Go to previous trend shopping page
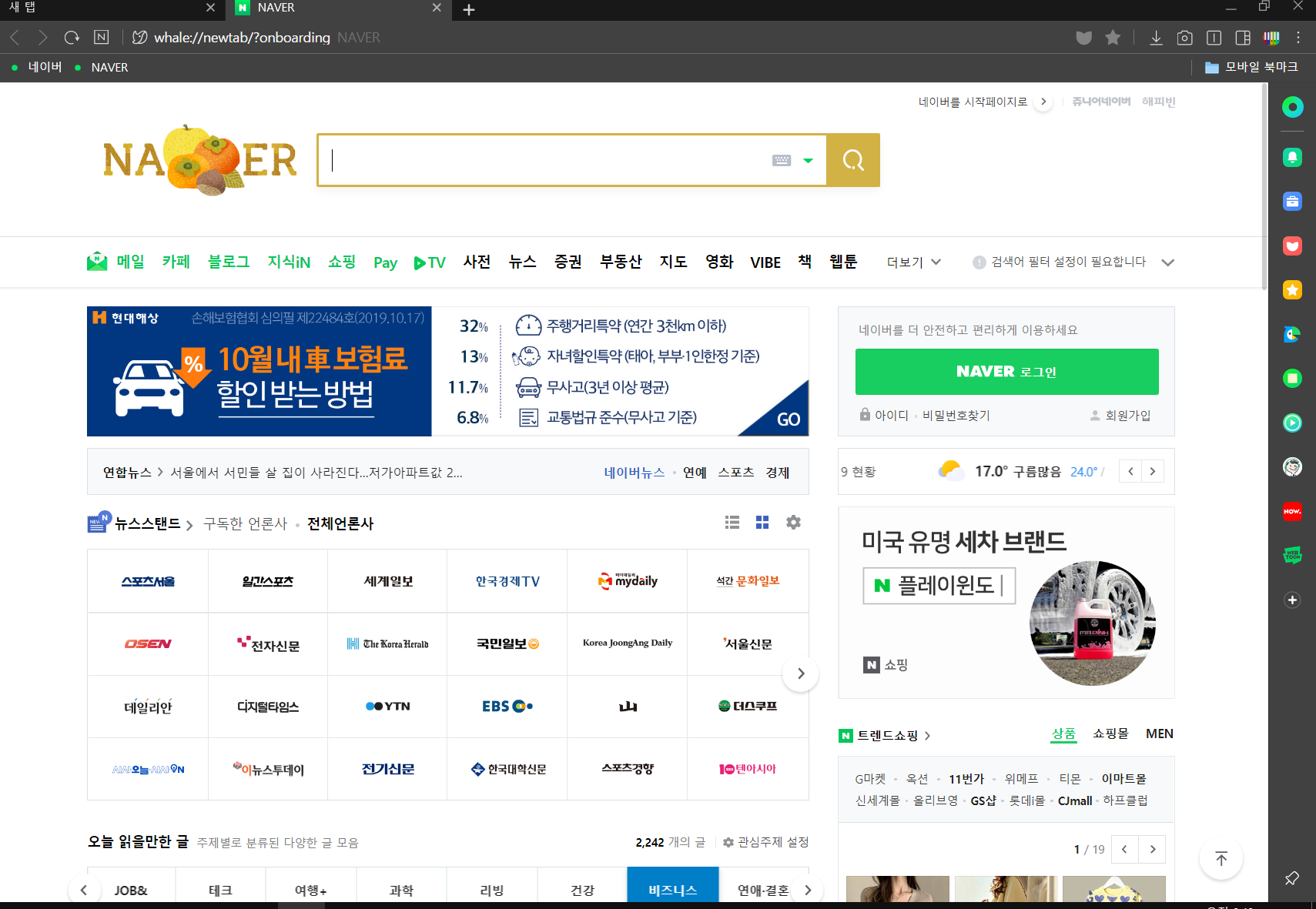Viewport: 1316px width, 909px height. pos(1124,849)
